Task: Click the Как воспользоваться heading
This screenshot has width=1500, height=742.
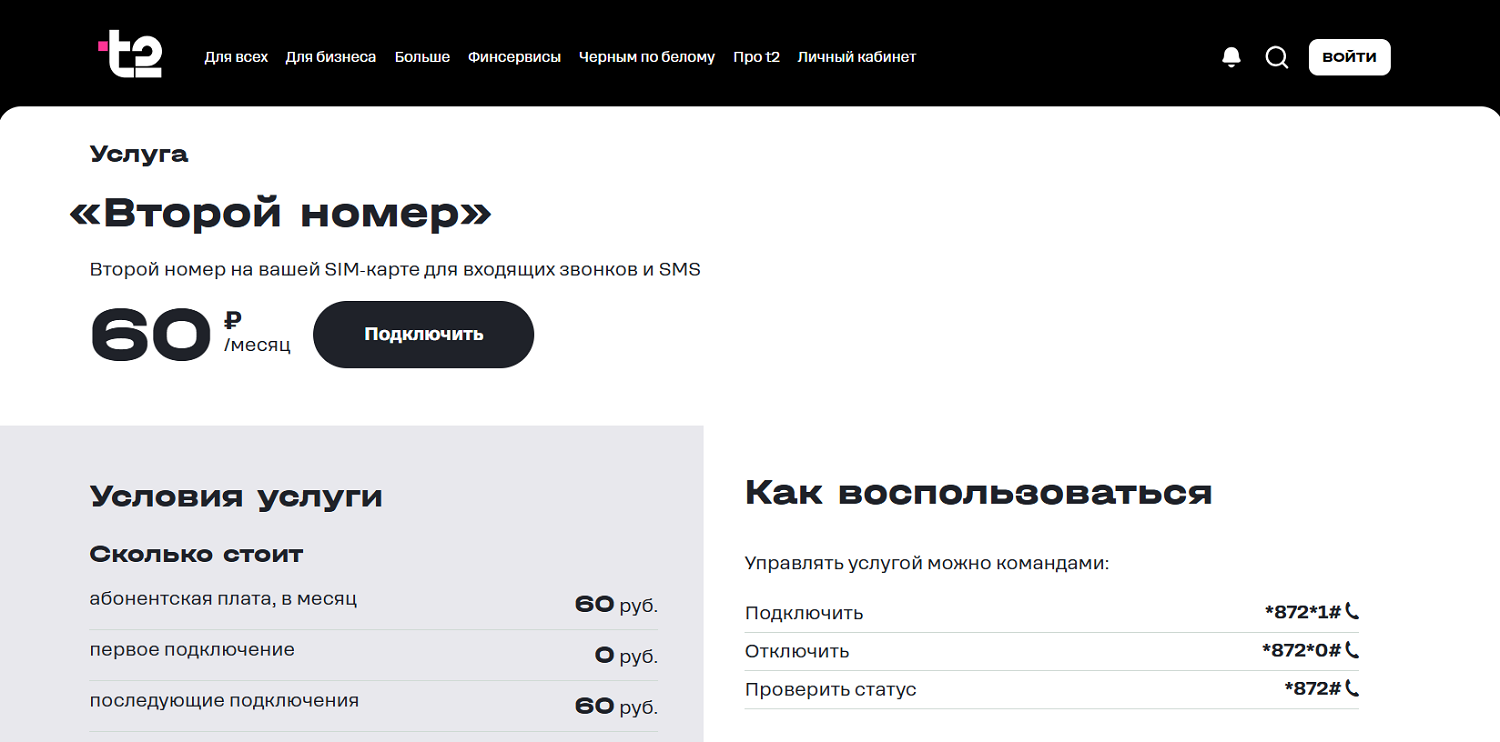Action: coord(978,492)
